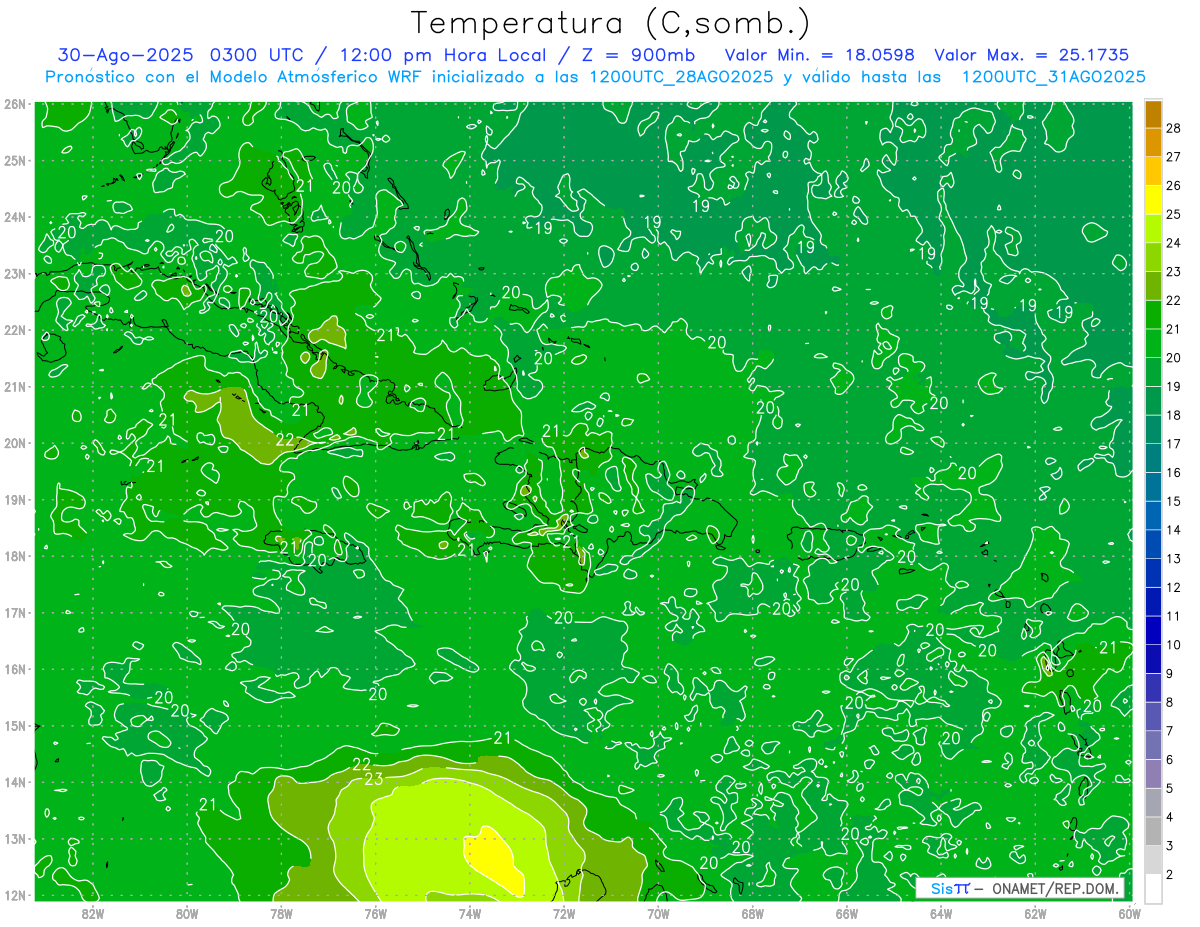The height and width of the screenshot is (927, 1200).
Task: Click the "1200UTC_28AGO2025" initialization time text
Action: click(x=682, y=77)
